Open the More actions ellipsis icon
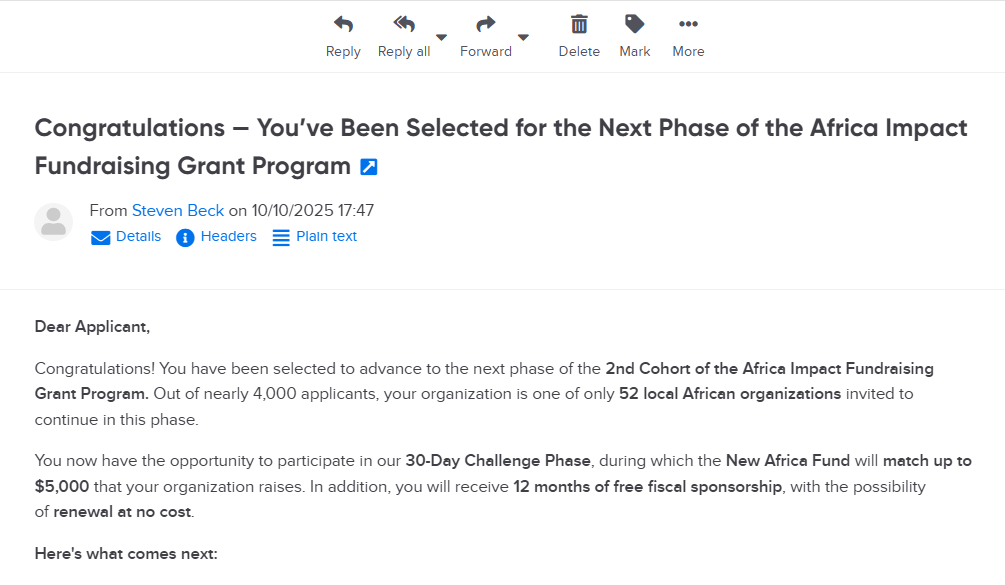 [x=688, y=24]
